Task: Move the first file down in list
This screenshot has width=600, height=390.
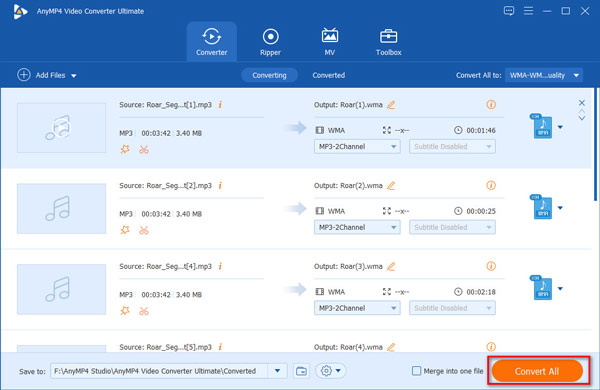Action: point(582,118)
